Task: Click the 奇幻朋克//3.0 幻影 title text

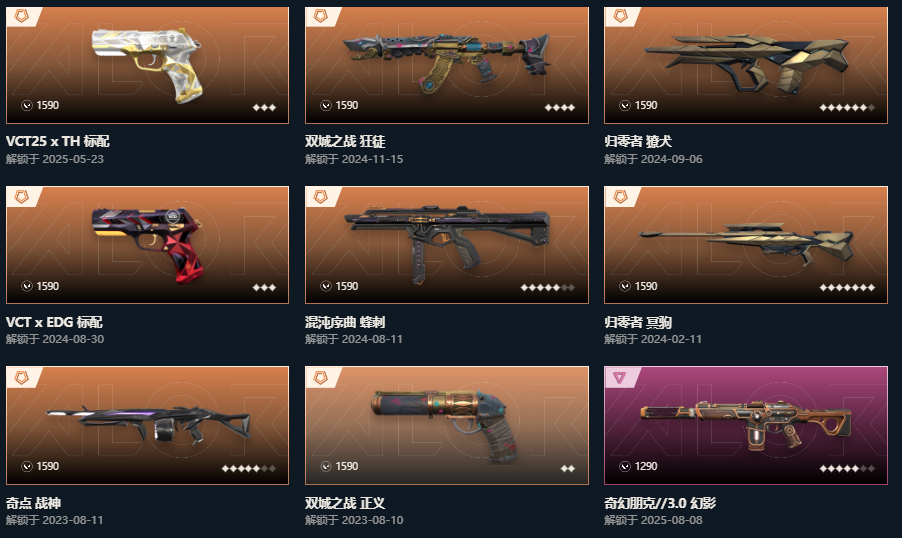Action: (x=660, y=503)
